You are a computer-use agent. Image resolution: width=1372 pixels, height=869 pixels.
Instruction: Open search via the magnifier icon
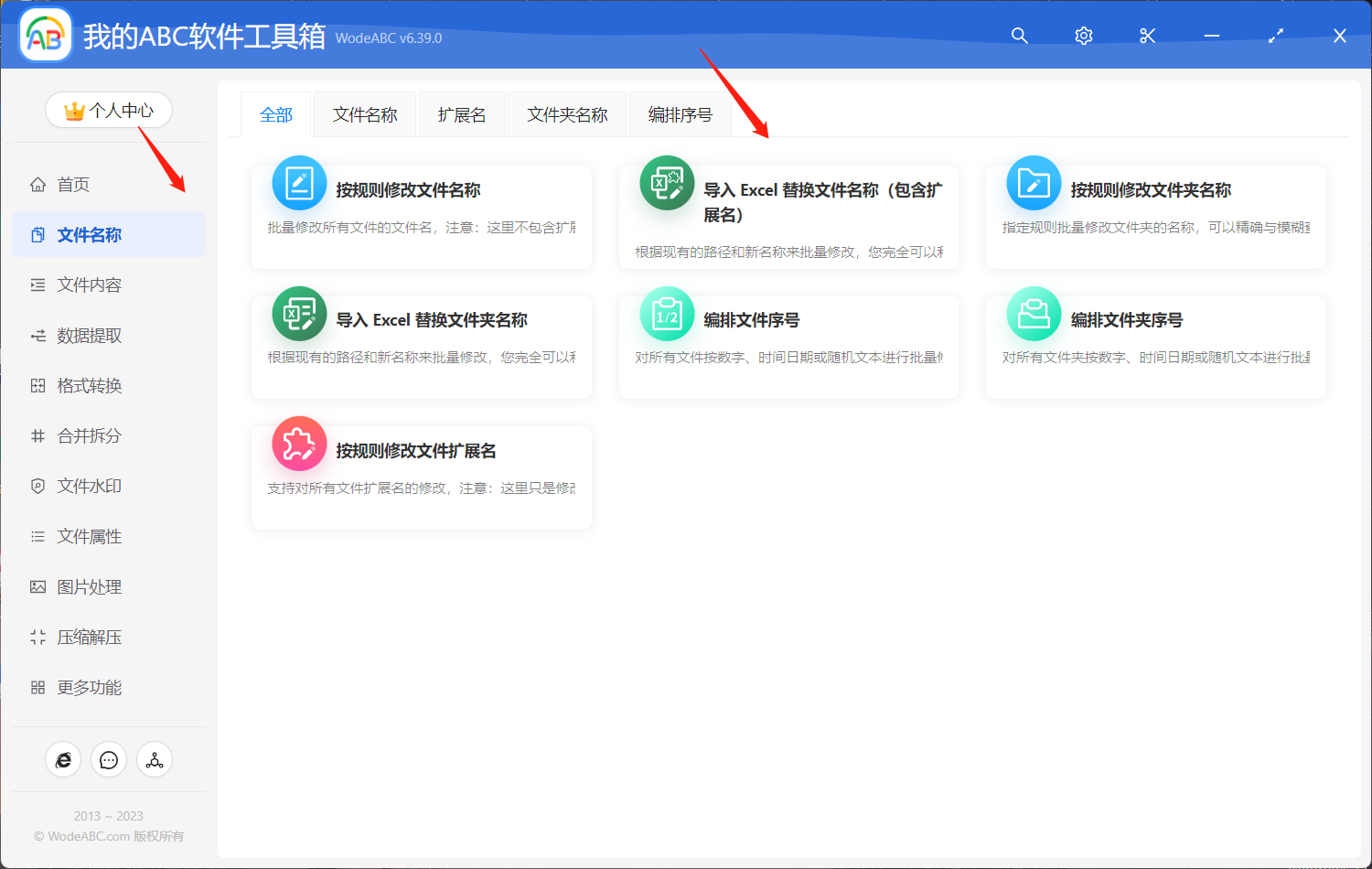point(1019,36)
